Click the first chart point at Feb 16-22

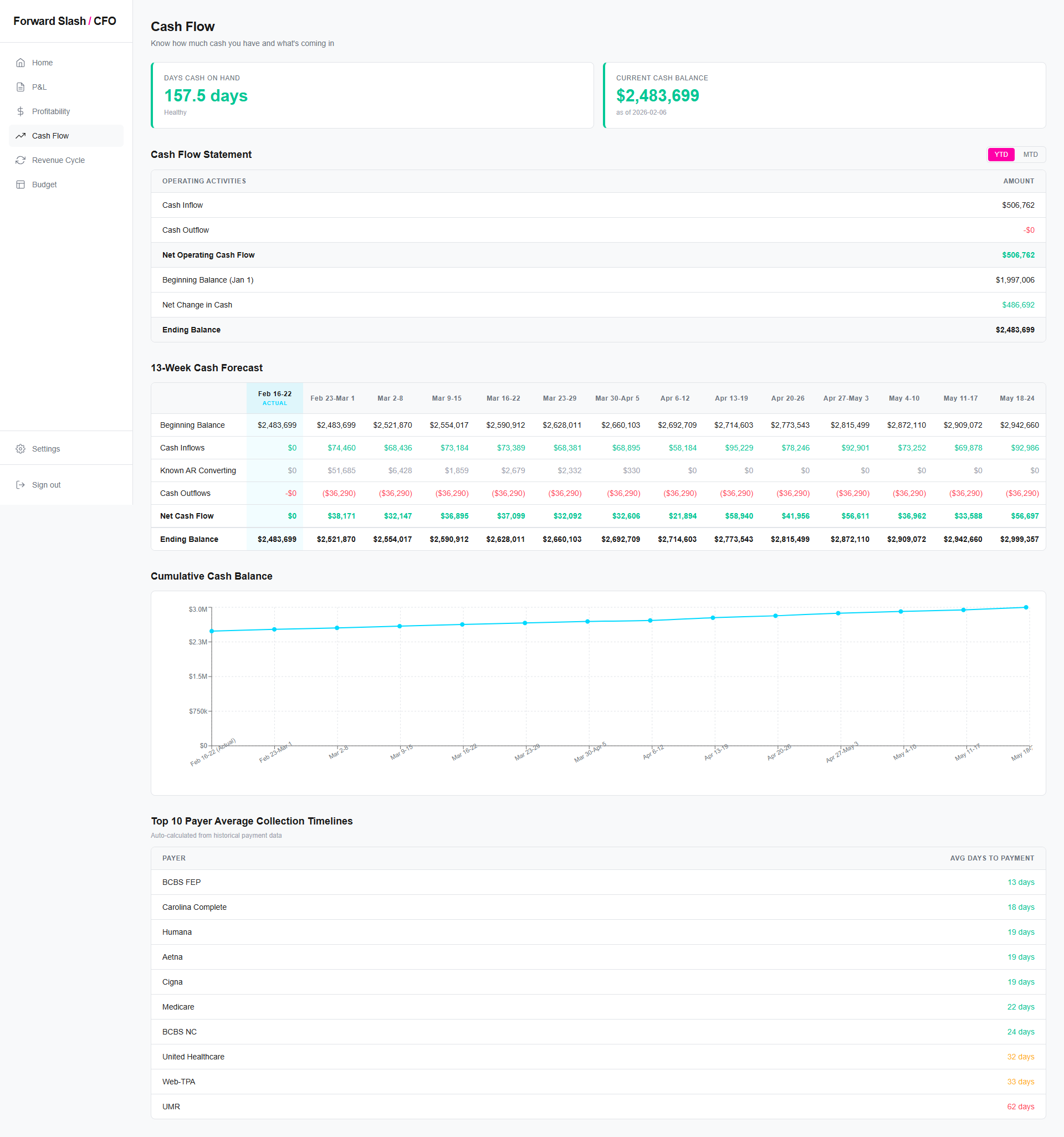pos(212,632)
